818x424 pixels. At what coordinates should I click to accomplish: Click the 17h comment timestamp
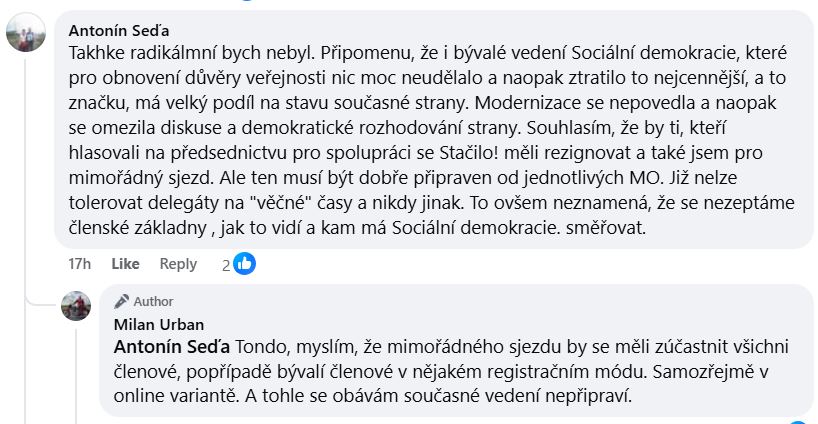pyautogui.click(x=79, y=264)
